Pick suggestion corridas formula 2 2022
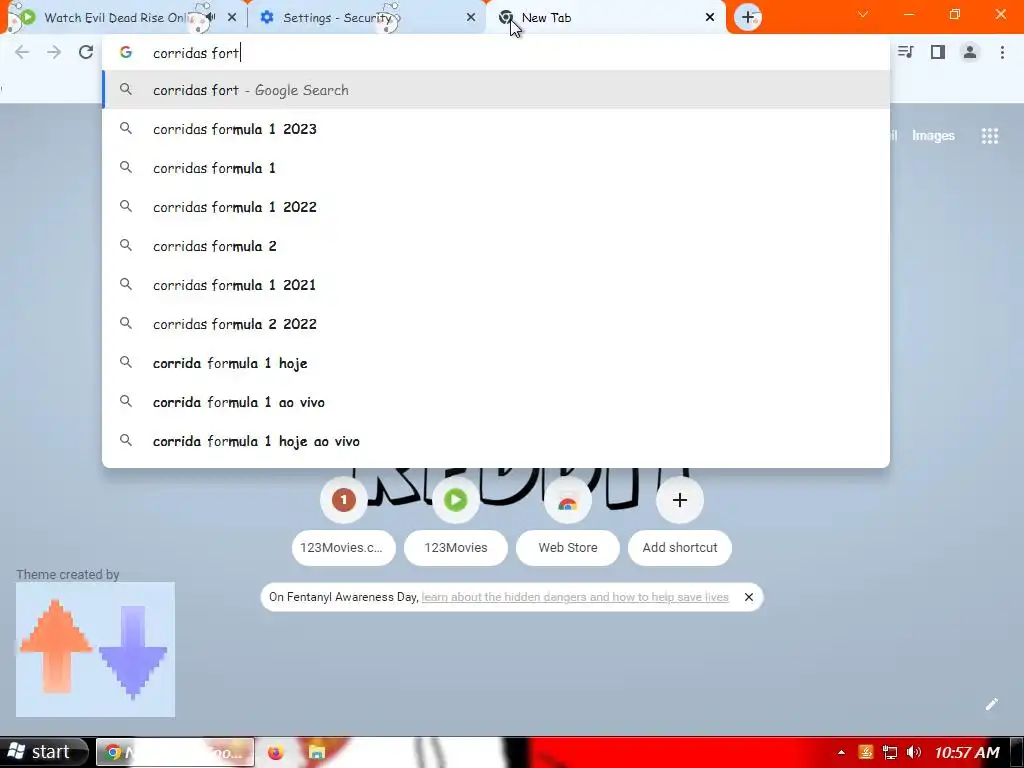 [496, 324]
